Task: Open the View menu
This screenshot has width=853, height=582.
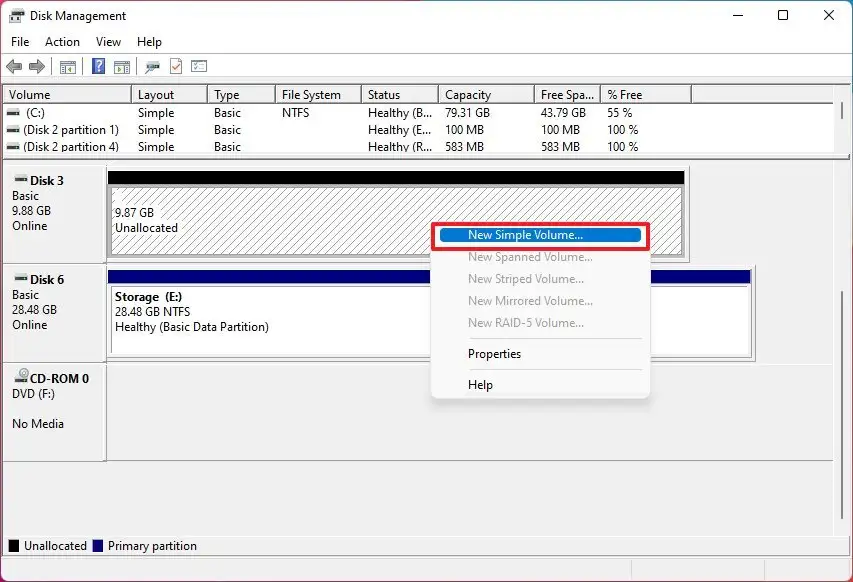Action: pyautogui.click(x=108, y=42)
